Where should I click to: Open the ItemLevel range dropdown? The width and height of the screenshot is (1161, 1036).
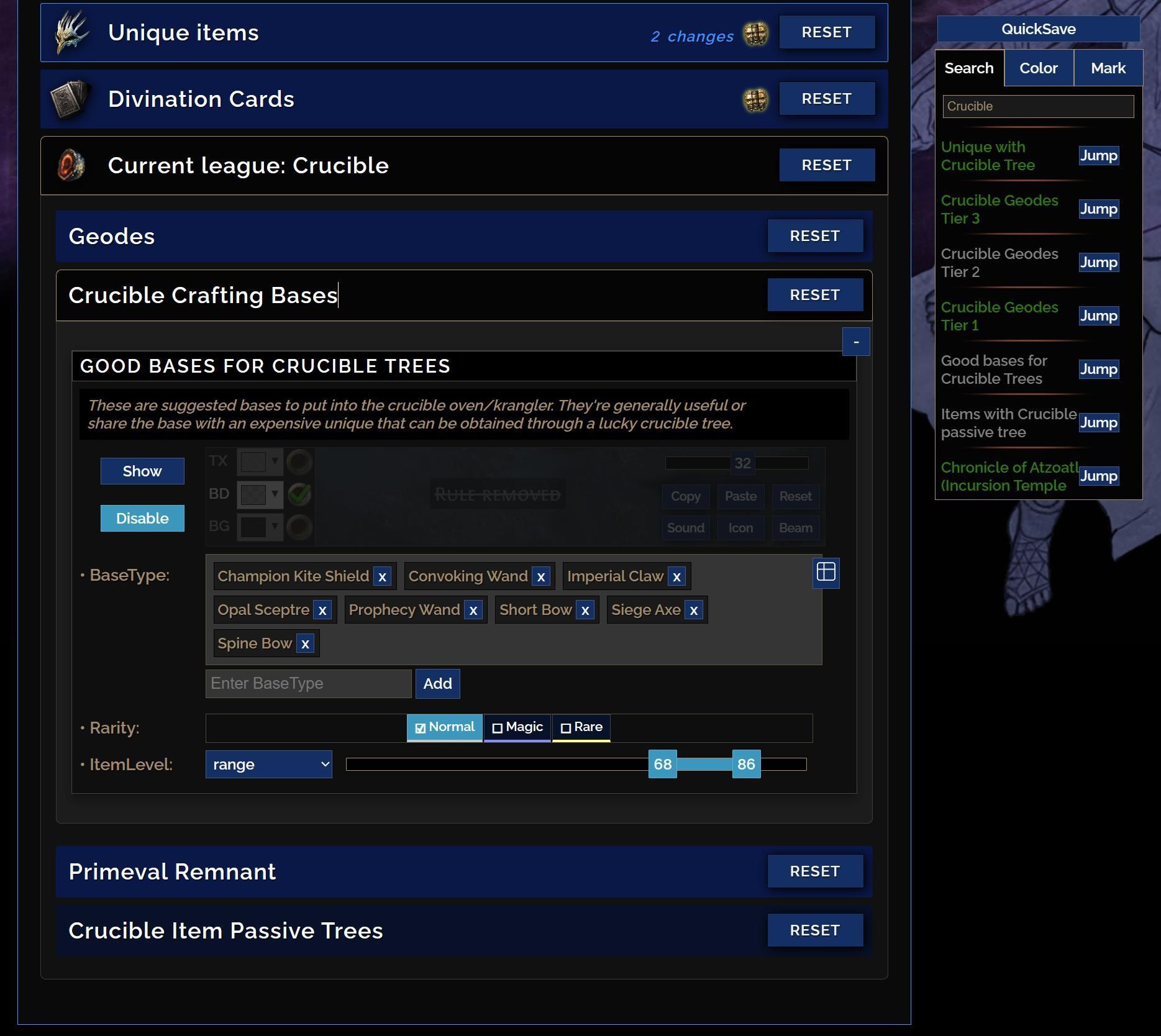[x=269, y=765]
